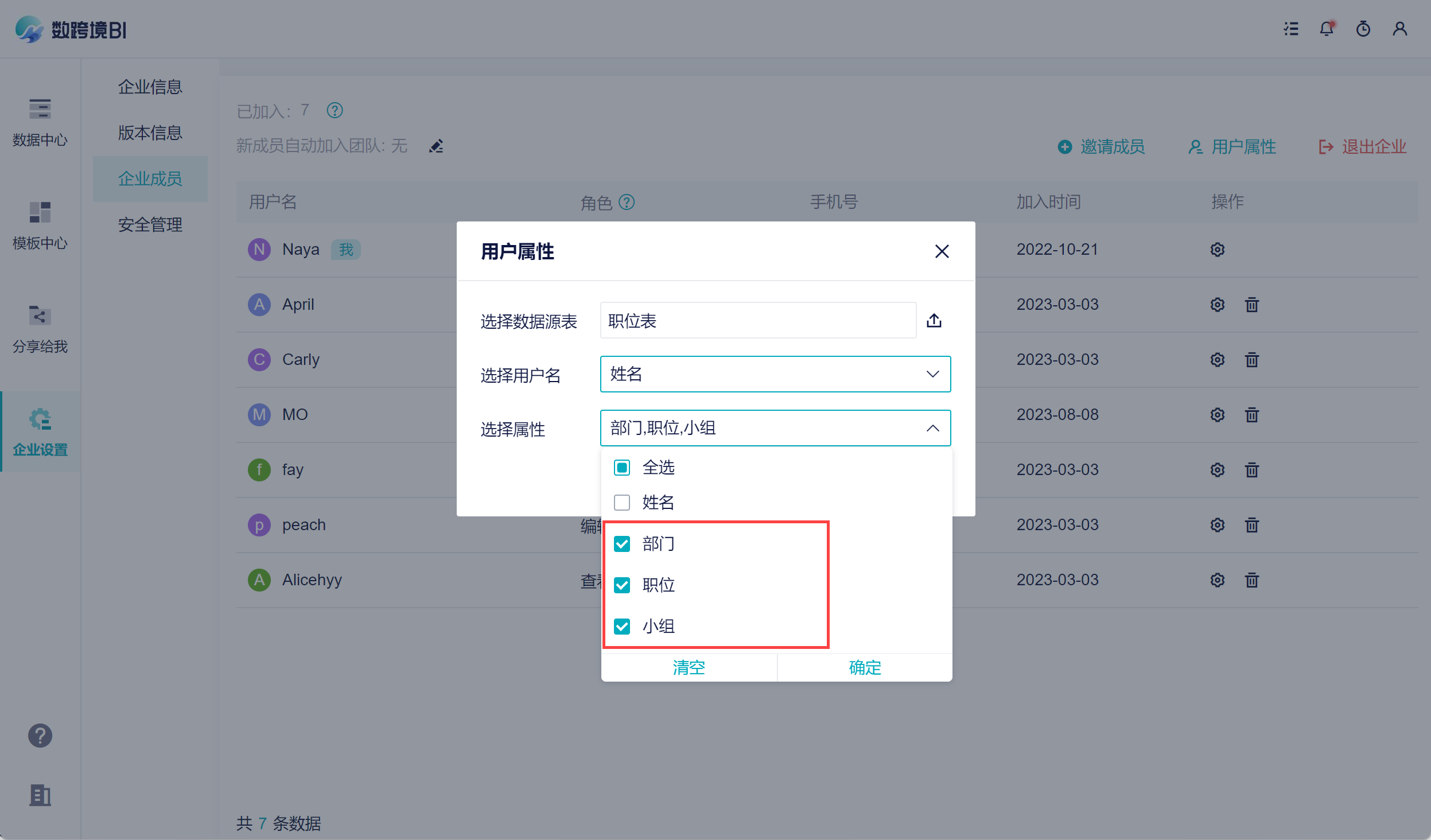
Task: Click the user profile icon top right
Action: pyautogui.click(x=1399, y=29)
